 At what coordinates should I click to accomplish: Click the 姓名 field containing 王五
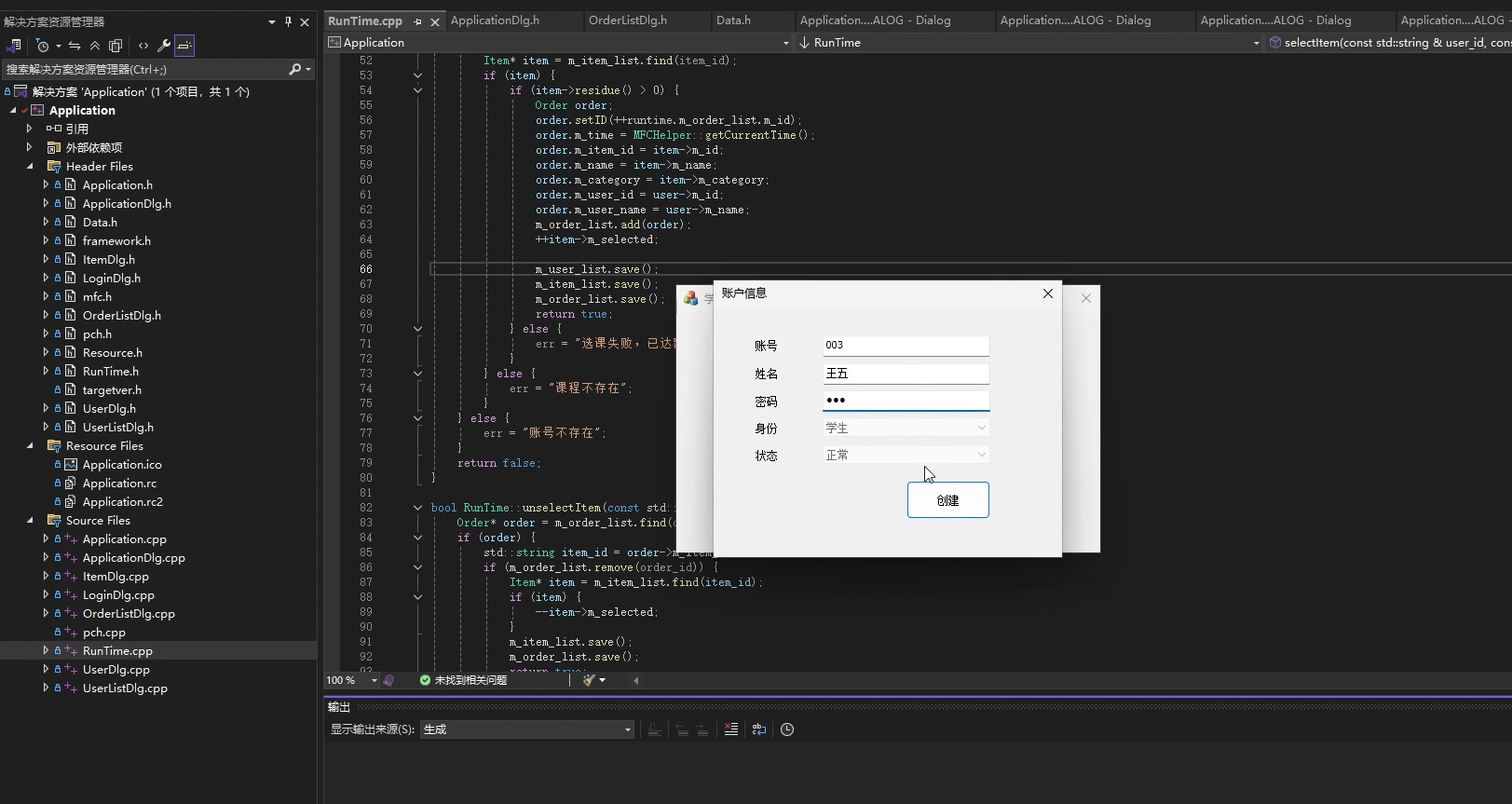(906, 374)
